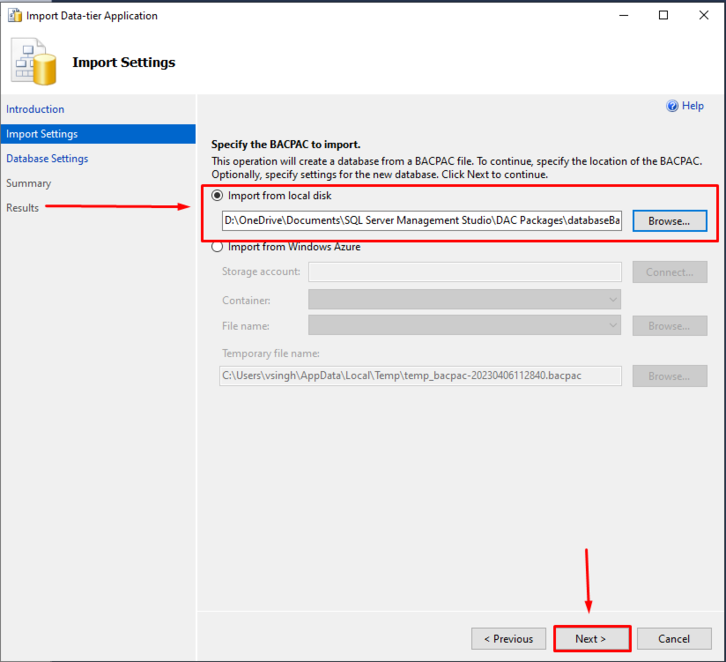Click the local BACPAC file path field

421,221
